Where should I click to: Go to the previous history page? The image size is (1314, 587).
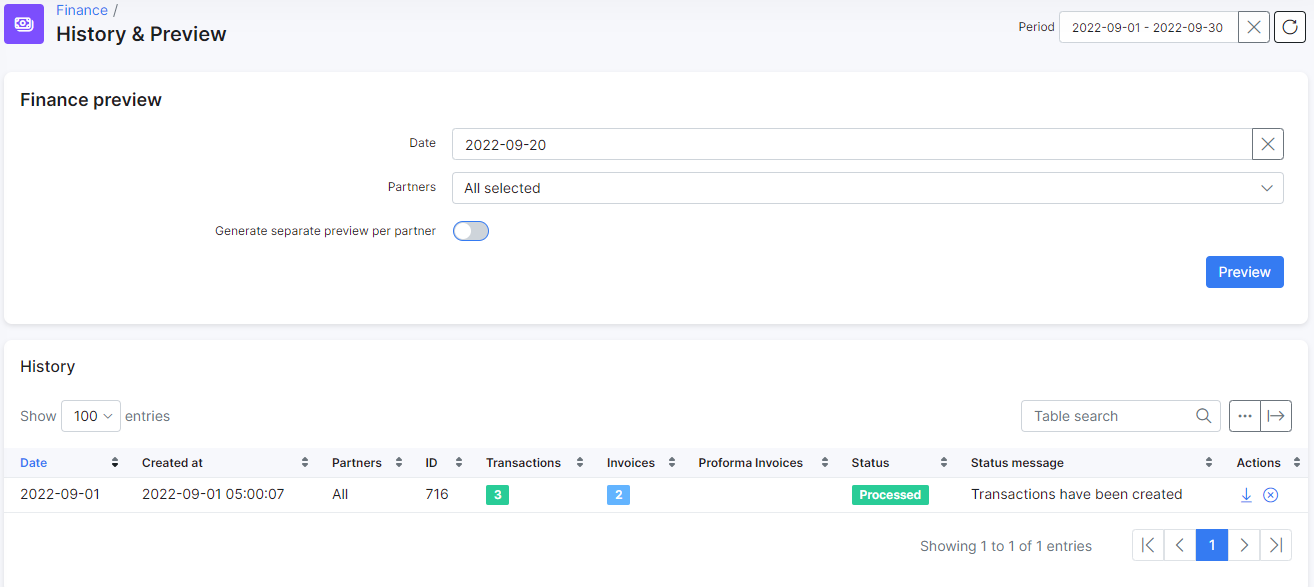pos(1180,545)
